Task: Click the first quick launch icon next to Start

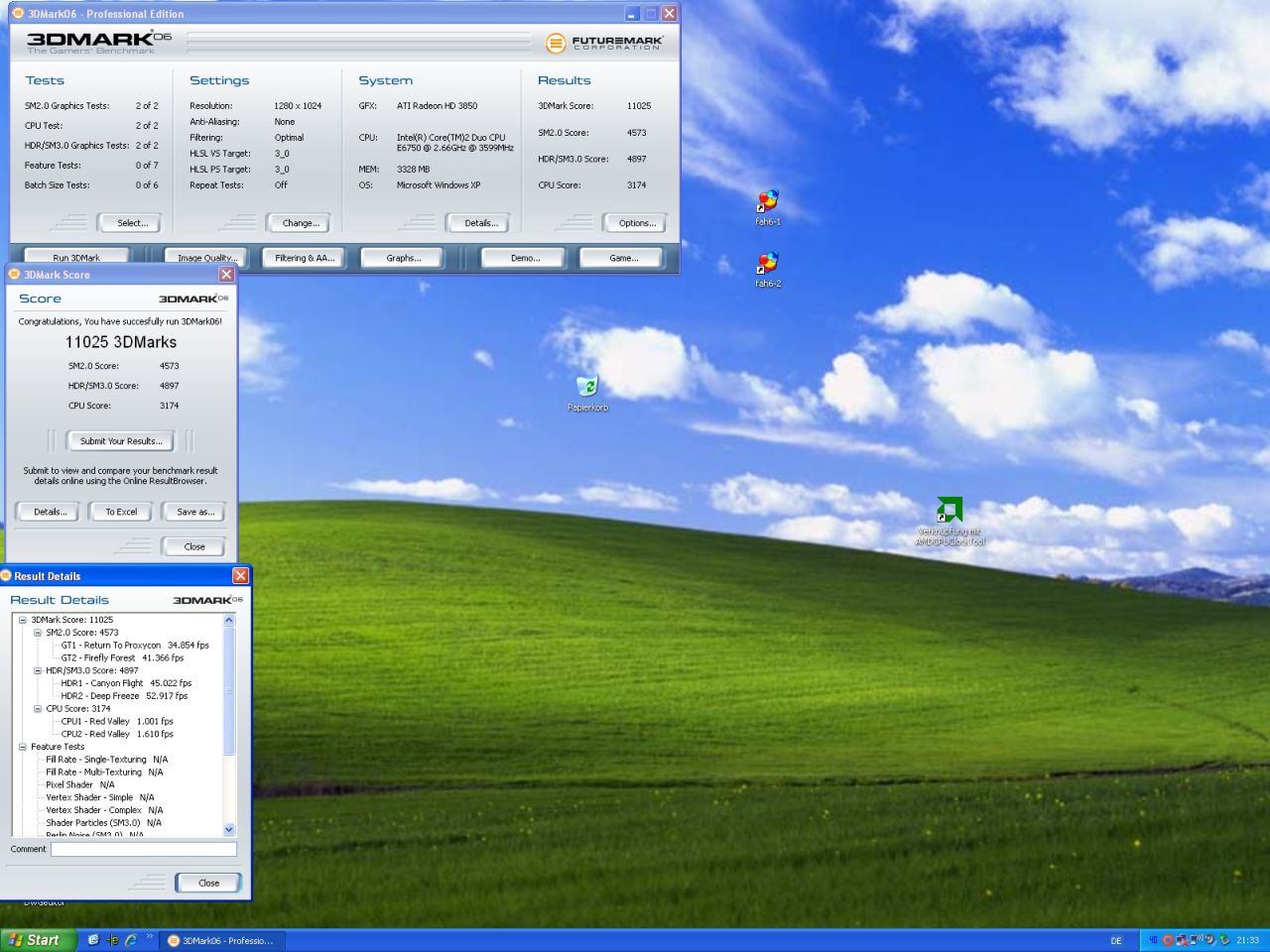Action: (93, 940)
